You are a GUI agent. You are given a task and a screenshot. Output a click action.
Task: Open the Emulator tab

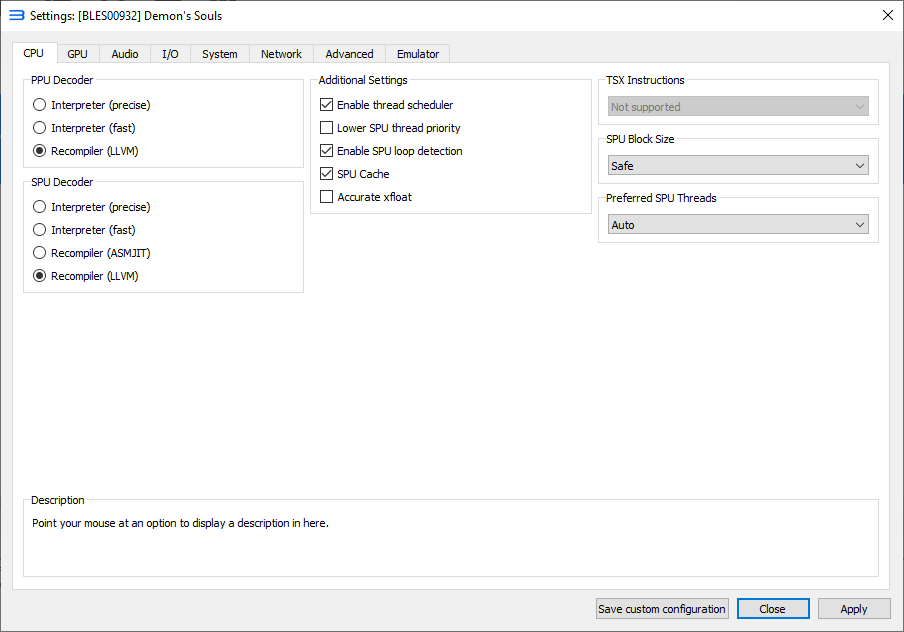click(417, 54)
